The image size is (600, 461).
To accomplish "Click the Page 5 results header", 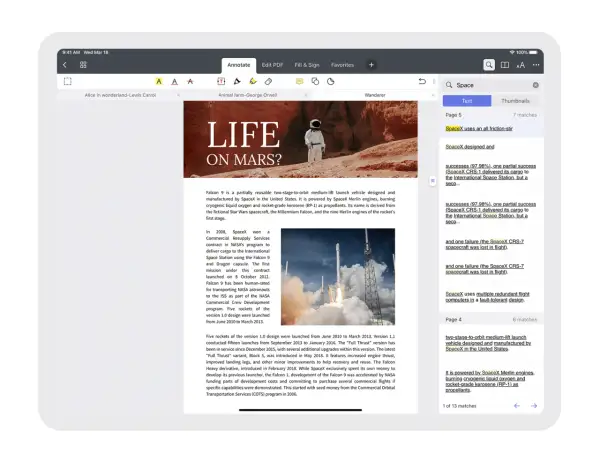I will (491, 115).
